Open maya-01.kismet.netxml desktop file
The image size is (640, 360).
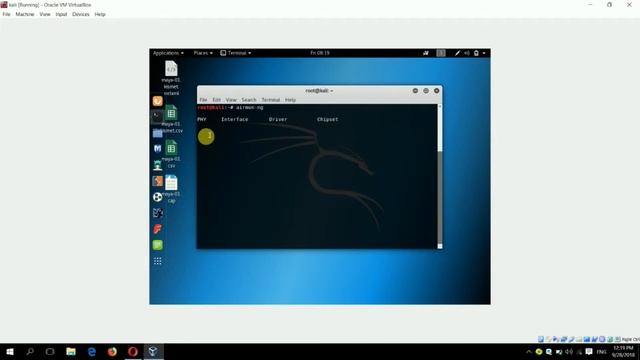click(x=171, y=78)
